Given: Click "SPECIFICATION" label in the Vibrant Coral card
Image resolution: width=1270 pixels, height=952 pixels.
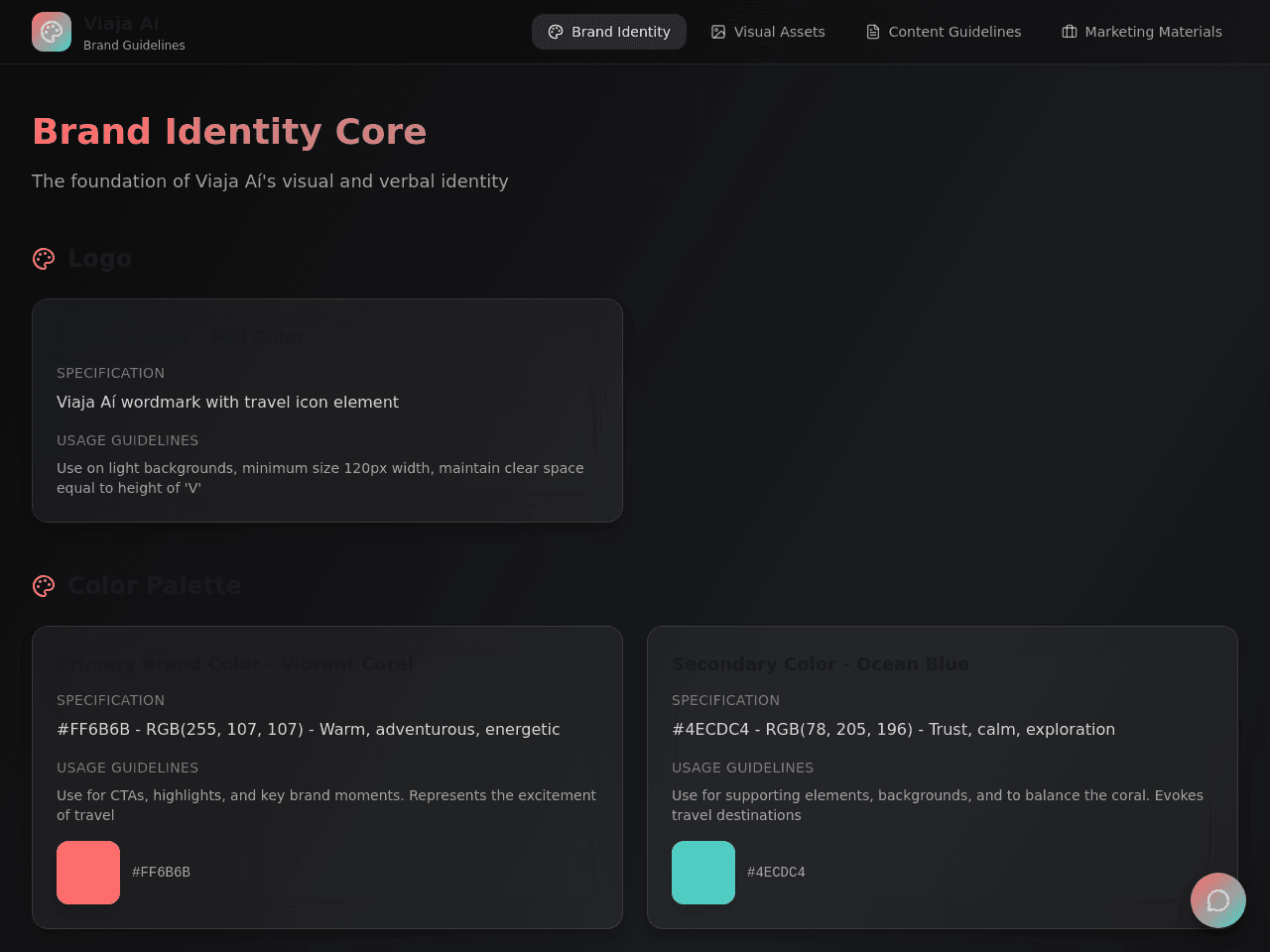Looking at the screenshot, I should coord(110,700).
